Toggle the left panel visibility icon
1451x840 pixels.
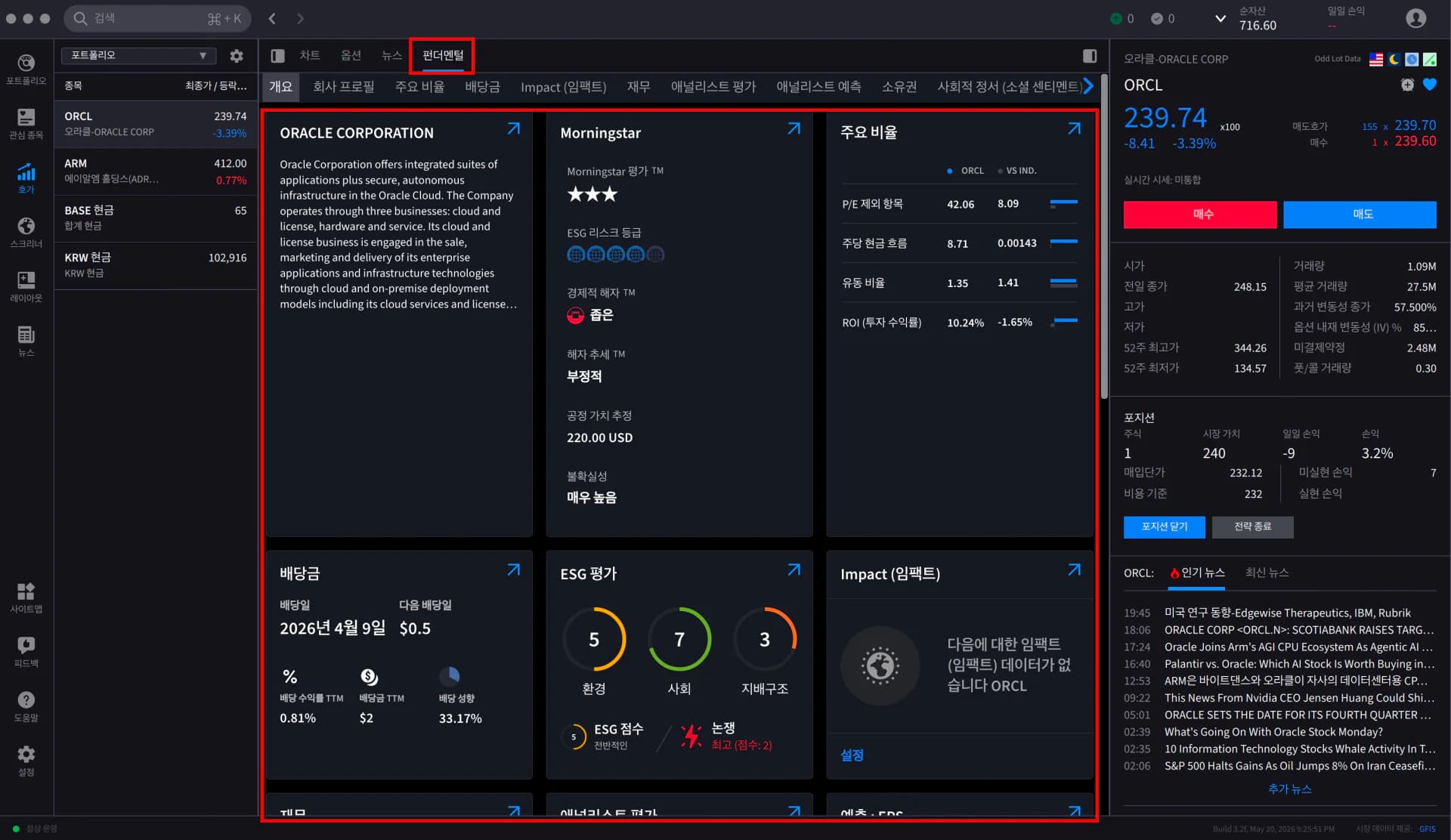[x=277, y=55]
